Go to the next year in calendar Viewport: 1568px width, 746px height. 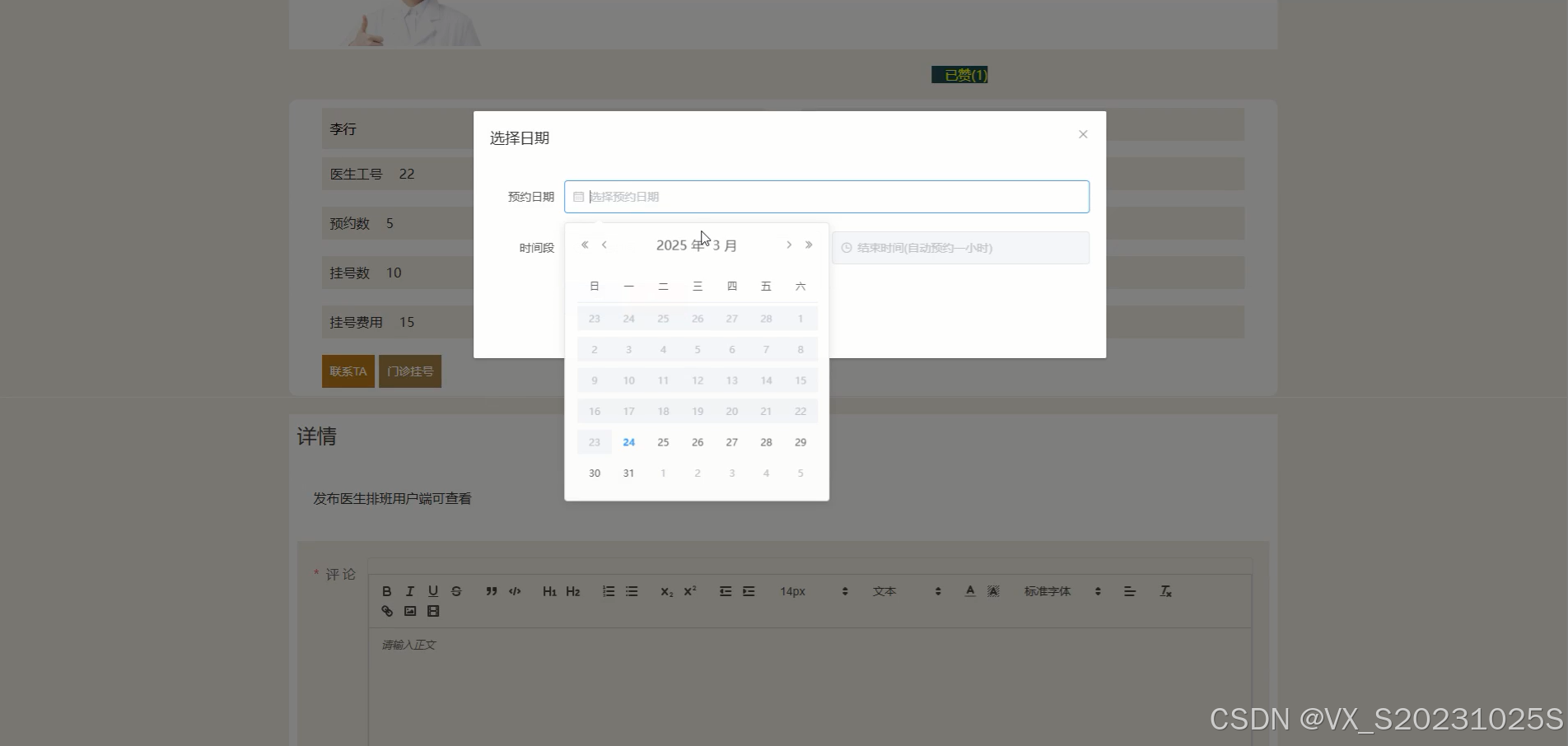[x=809, y=245]
